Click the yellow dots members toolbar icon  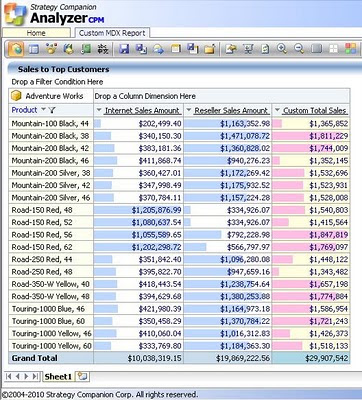click(x=51, y=49)
